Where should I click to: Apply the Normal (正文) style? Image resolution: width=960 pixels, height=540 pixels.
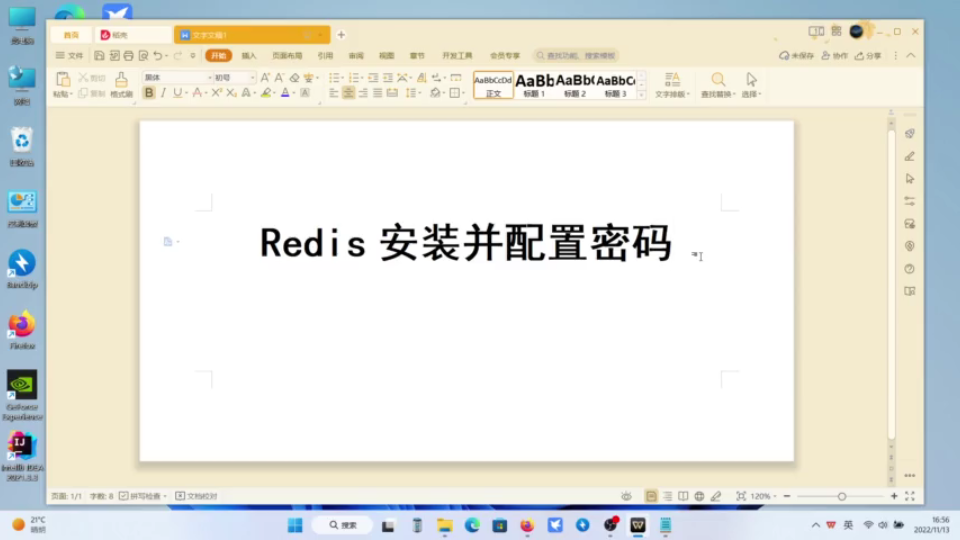click(x=493, y=85)
